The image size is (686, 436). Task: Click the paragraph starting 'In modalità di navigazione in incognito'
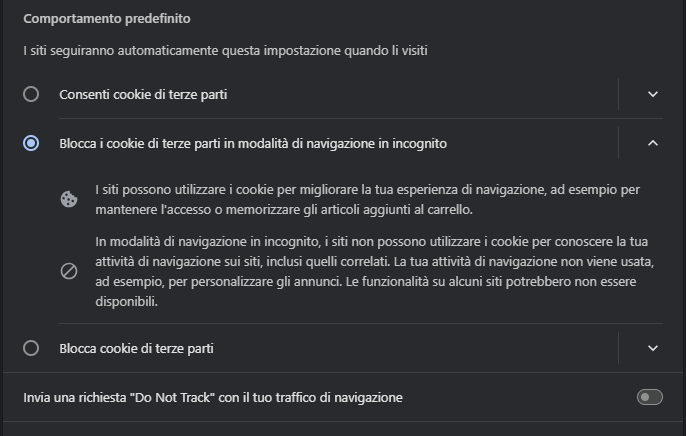point(374,271)
